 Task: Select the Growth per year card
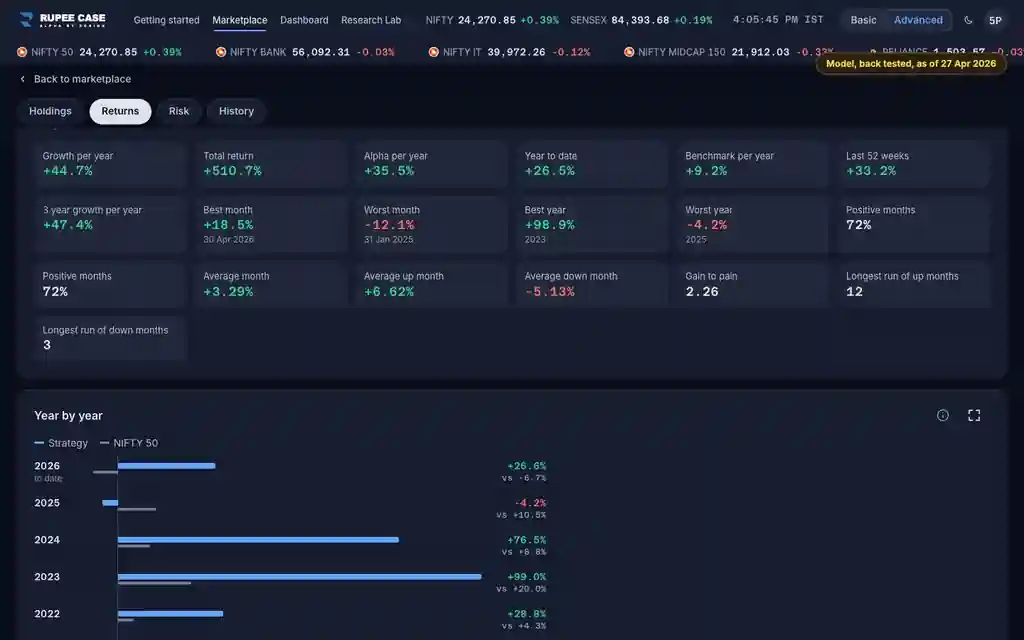pyautogui.click(x=110, y=164)
